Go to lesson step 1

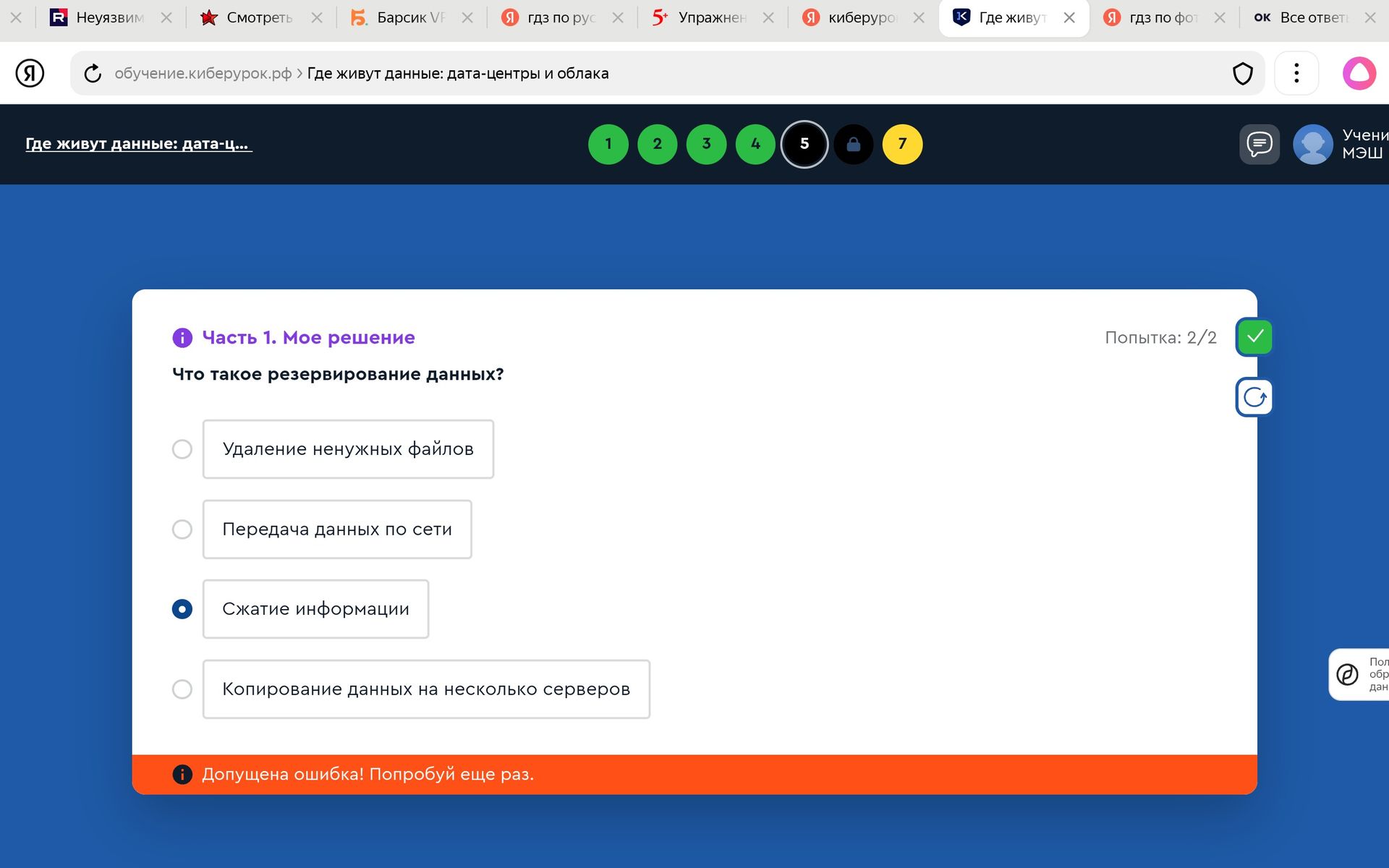point(608,144)
